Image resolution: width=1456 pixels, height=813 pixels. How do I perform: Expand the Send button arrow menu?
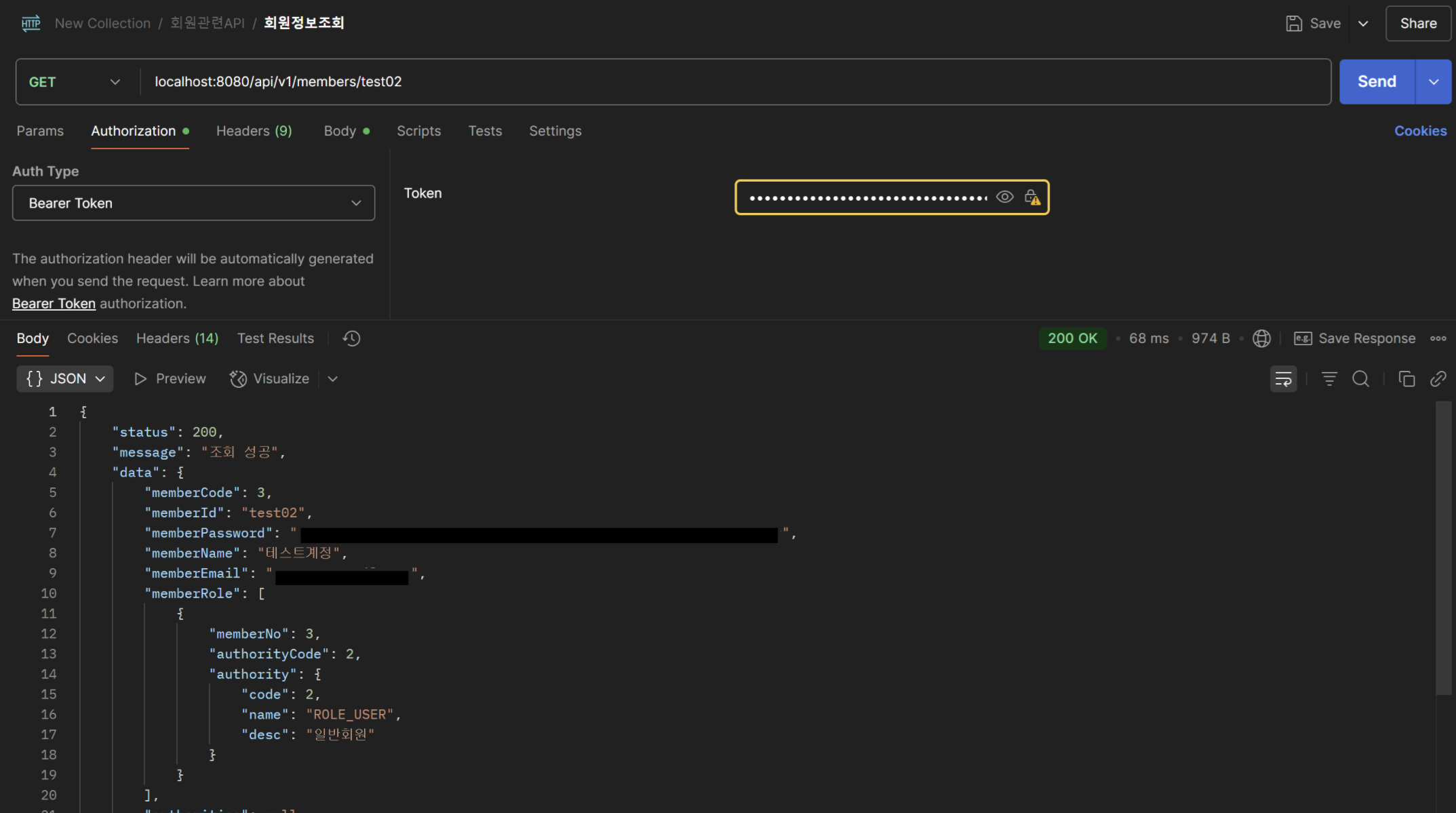click(1433, 82)
